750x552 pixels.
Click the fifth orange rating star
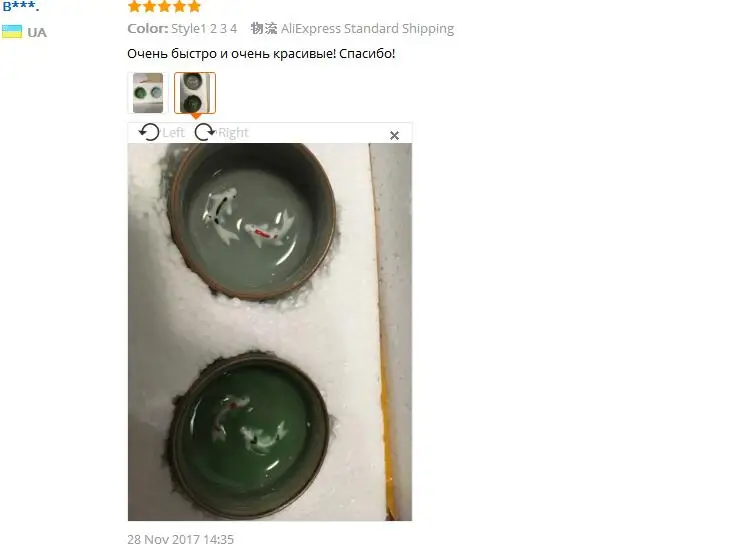(194, 6)
